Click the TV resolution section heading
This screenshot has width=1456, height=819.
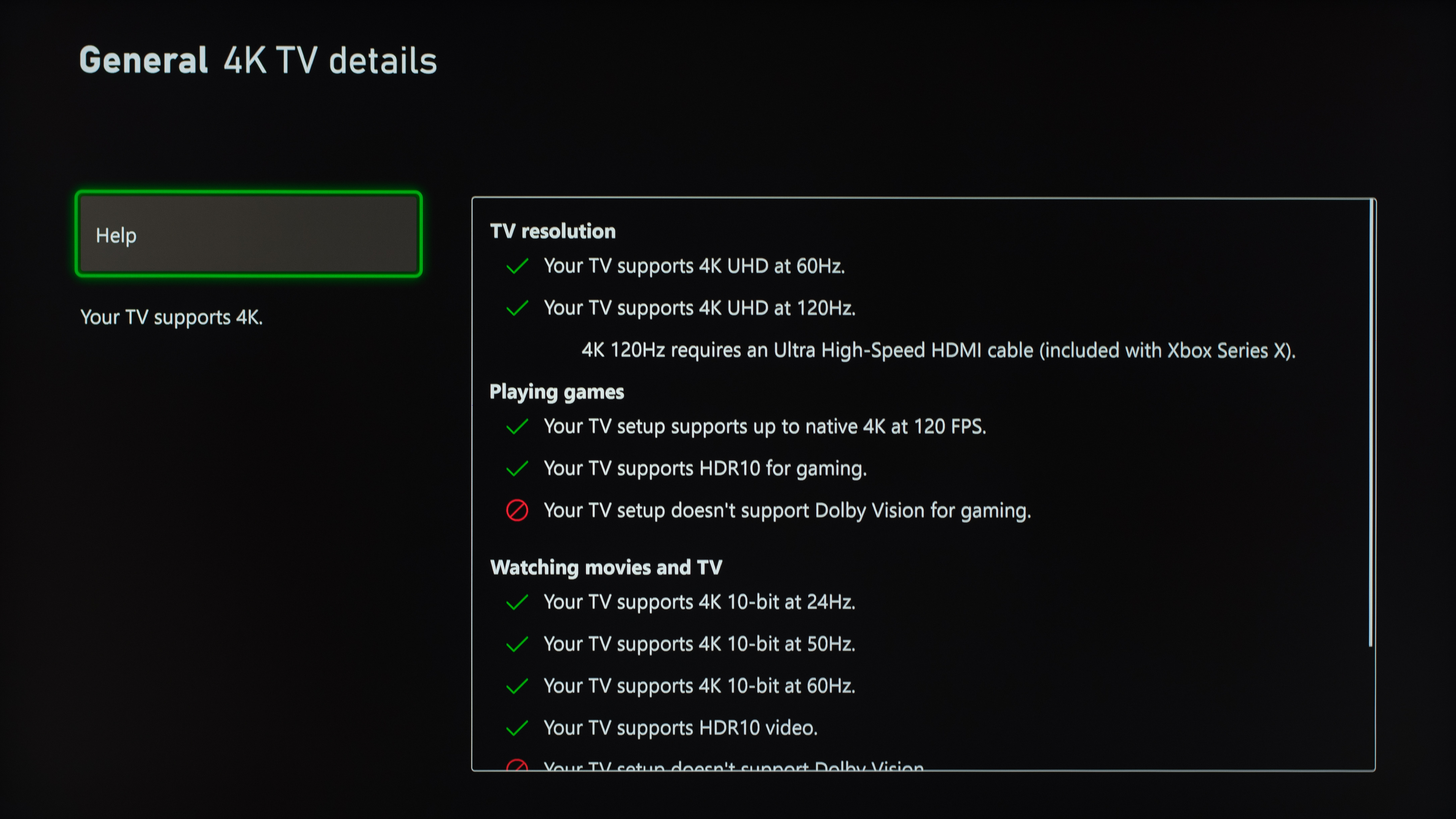553,231
